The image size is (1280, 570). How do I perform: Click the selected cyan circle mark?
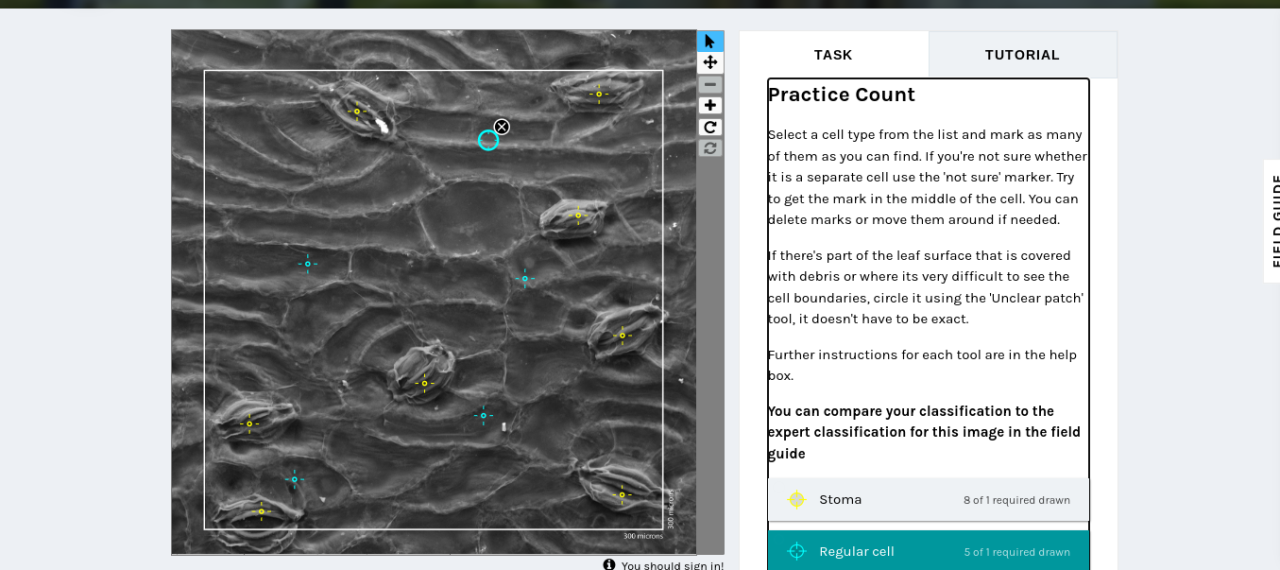[x=488, y=140]
